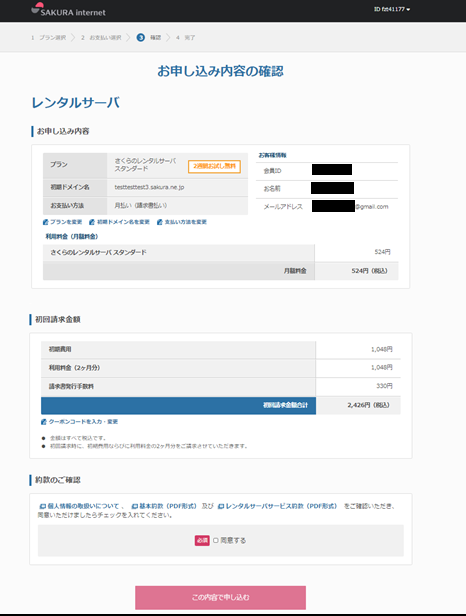Submit with この内容で申し込む button
466x616 pixels.
pos(220,598)
